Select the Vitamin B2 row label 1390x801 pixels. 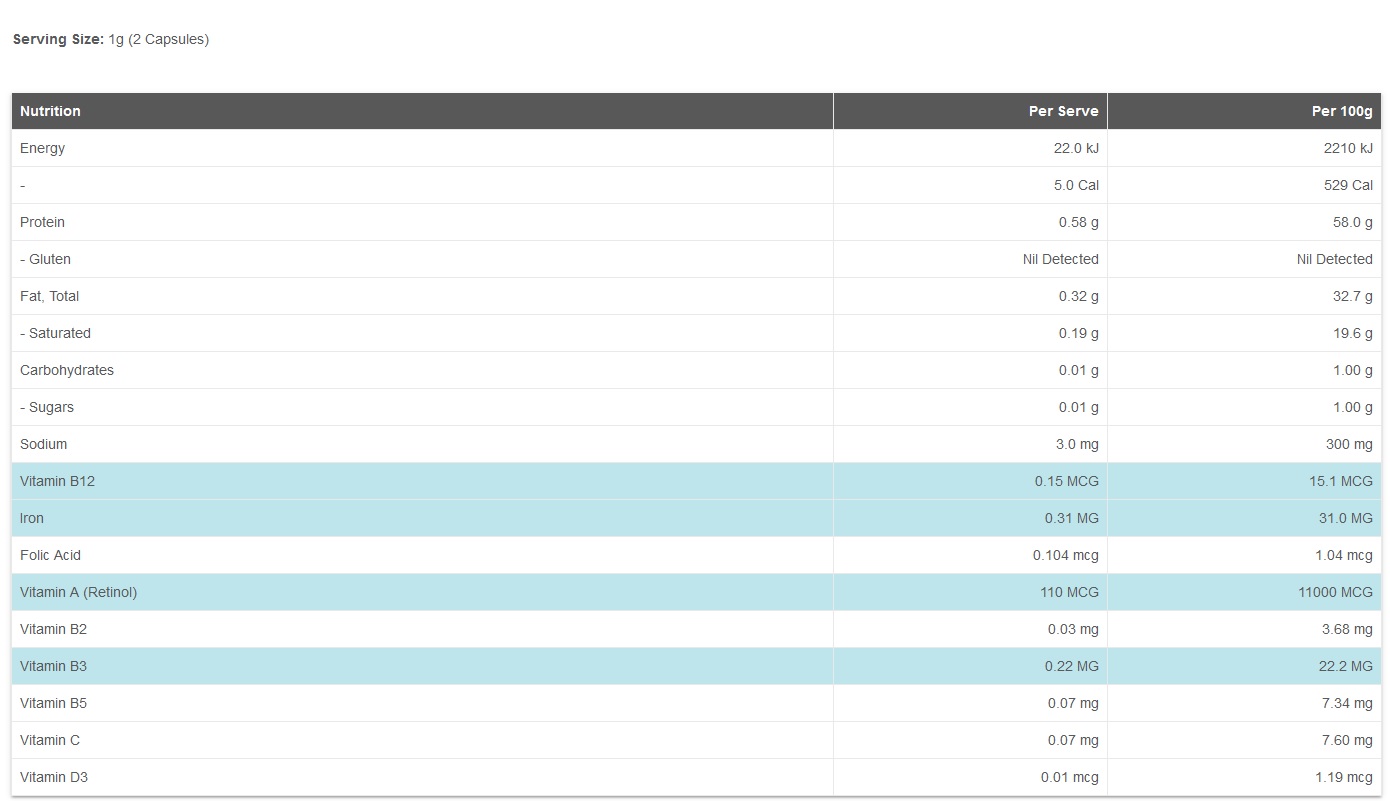click(x=53, y=629)
